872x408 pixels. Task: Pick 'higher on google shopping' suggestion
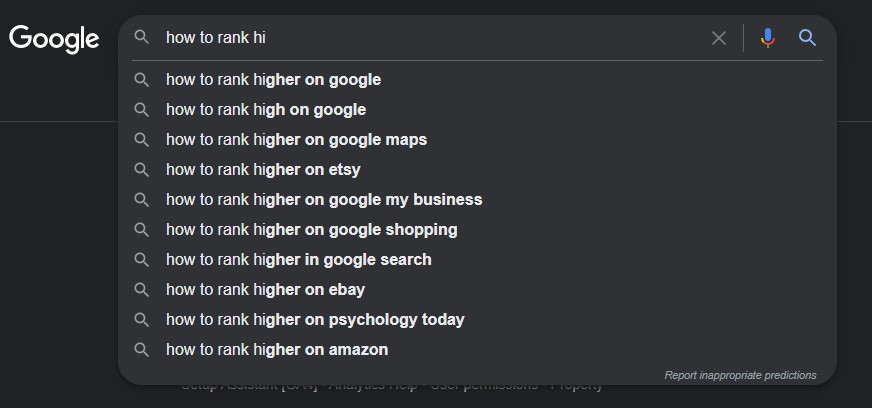[311, 229]
